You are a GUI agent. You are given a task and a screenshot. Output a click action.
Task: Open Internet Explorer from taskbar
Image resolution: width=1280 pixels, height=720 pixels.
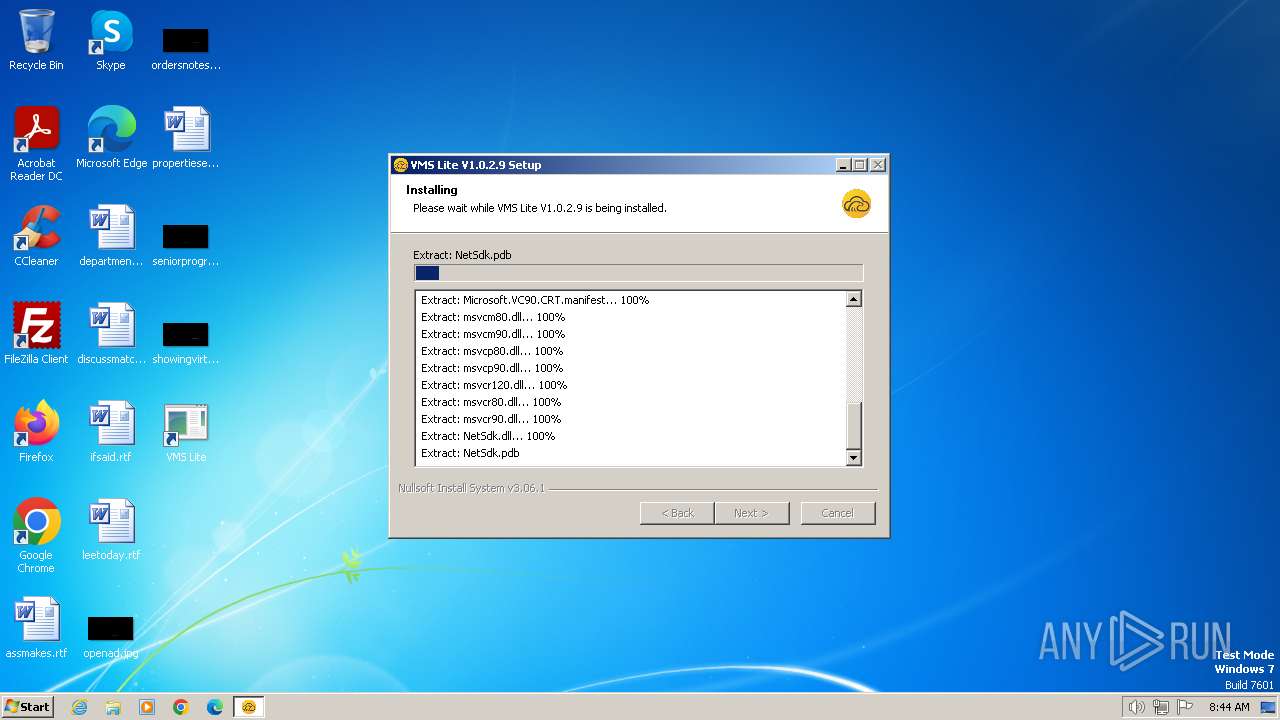79,707
